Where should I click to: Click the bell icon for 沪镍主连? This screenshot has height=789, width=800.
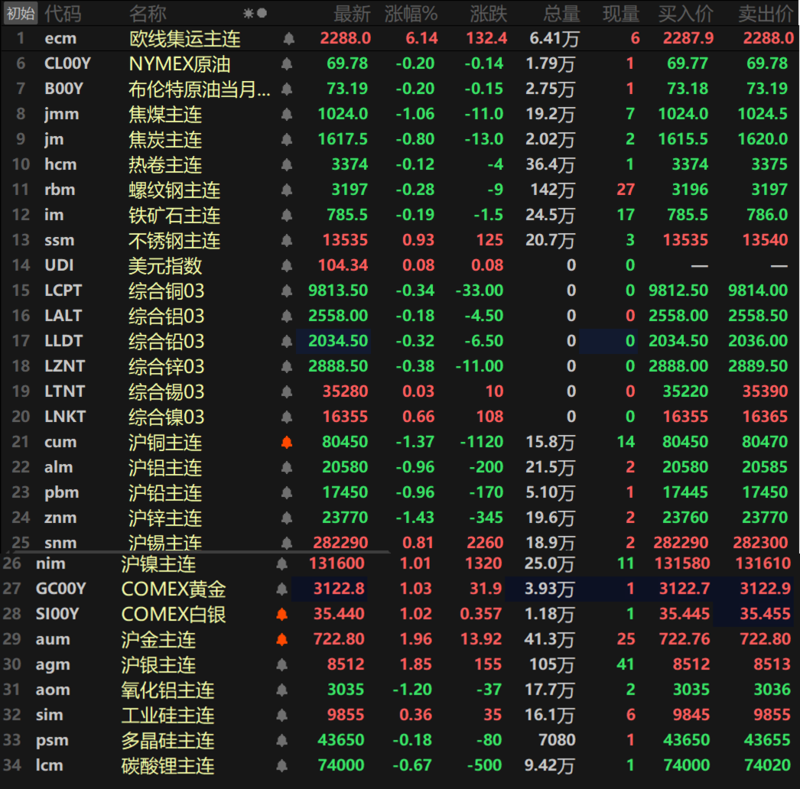point(282,564)
